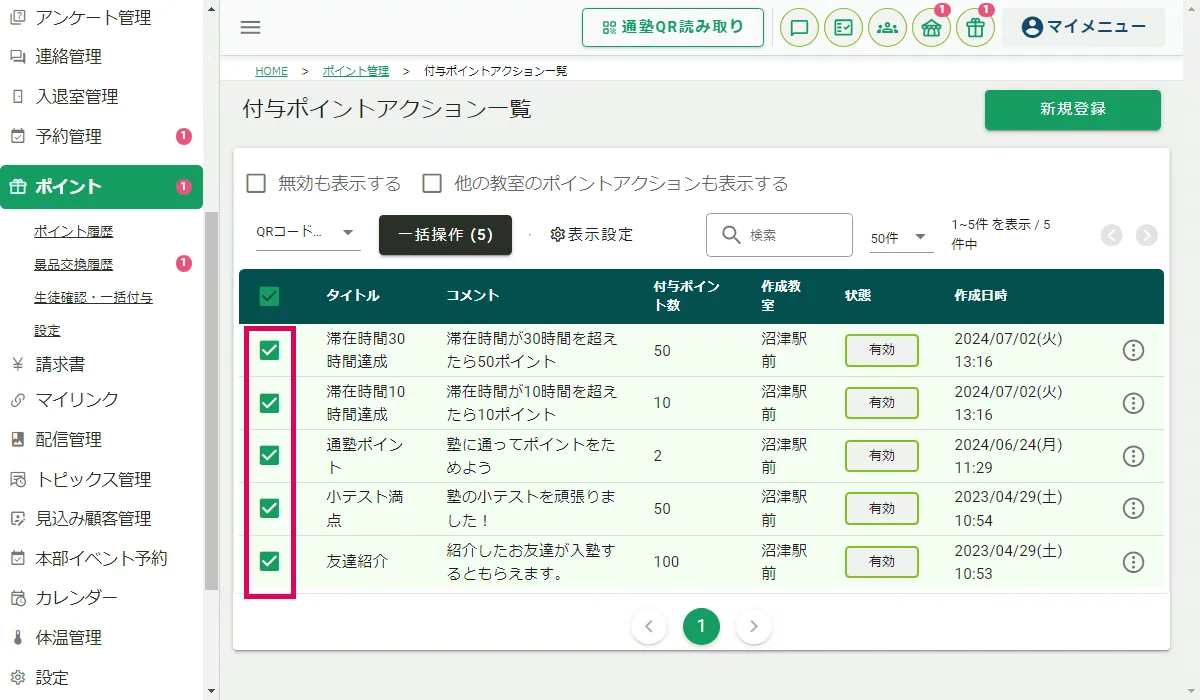The image size is (1200, 700).
Task: Toggle 他の教室のポイントアクションも表示する checkbox
Action: click(432, 184)
